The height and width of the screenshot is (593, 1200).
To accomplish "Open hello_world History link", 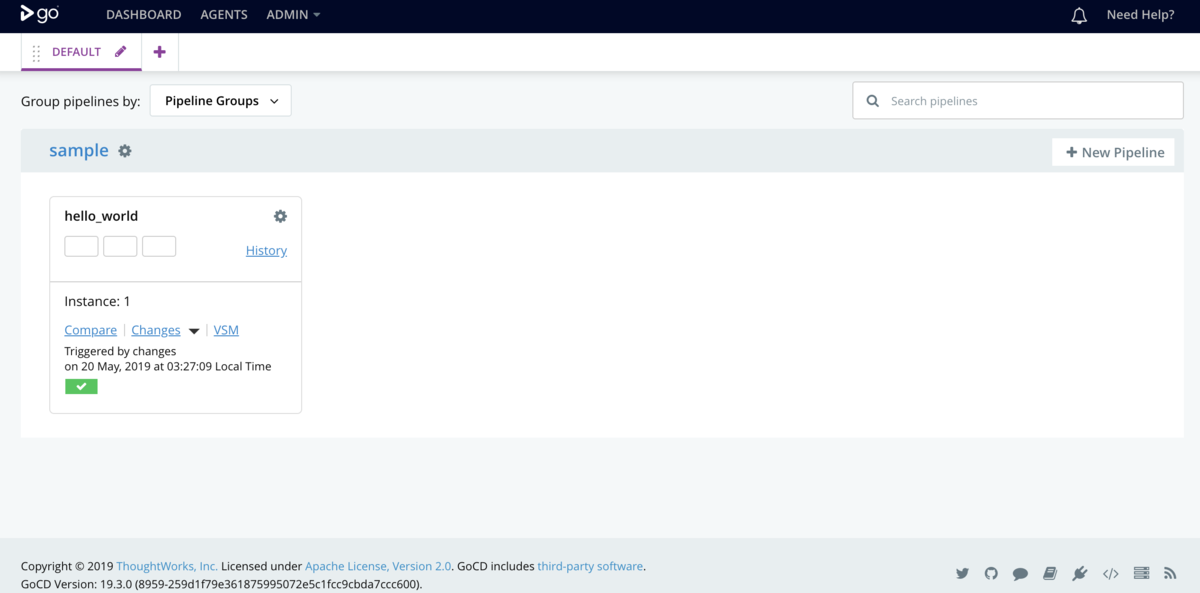I will pos(266,250).
